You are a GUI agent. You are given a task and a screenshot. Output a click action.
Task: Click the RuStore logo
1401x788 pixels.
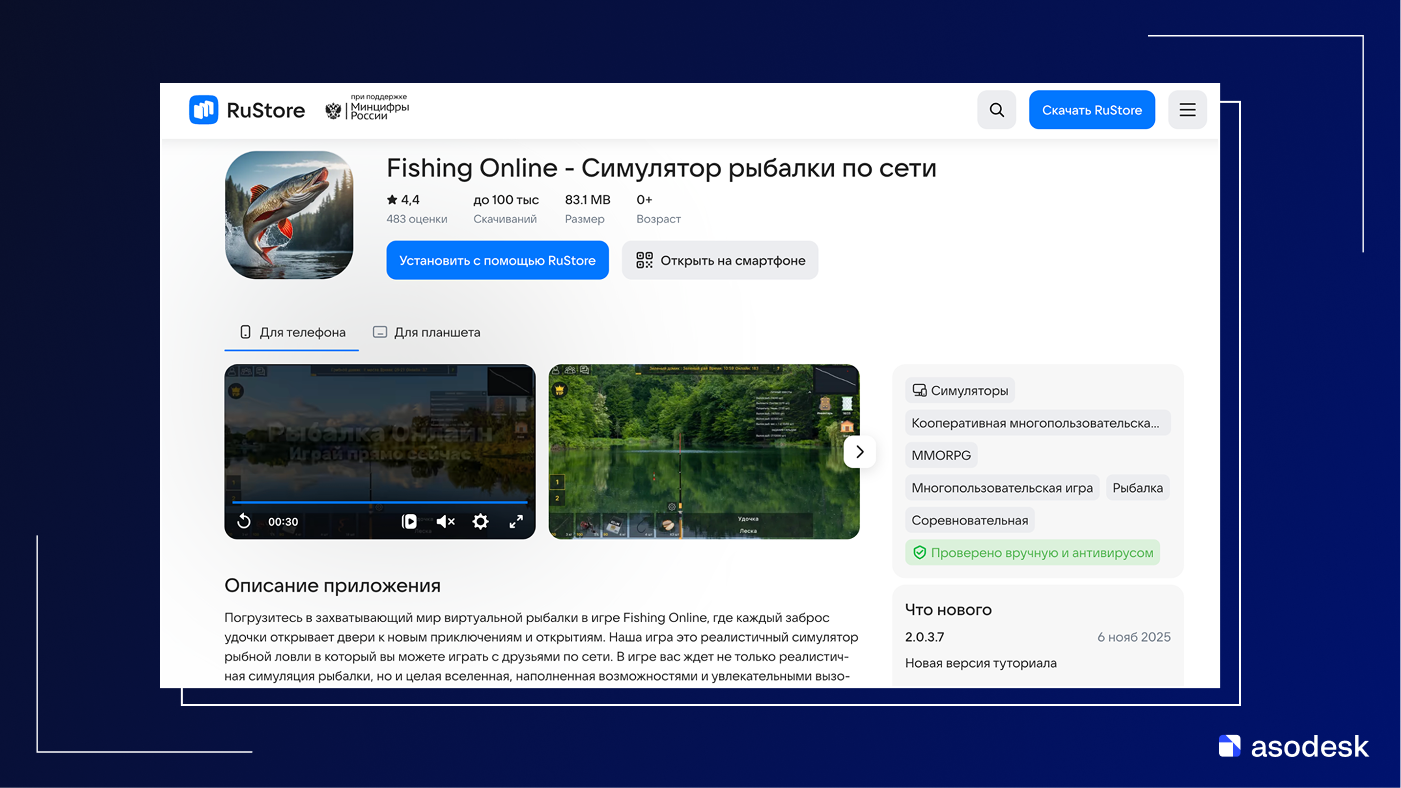[x=247, y=110]
